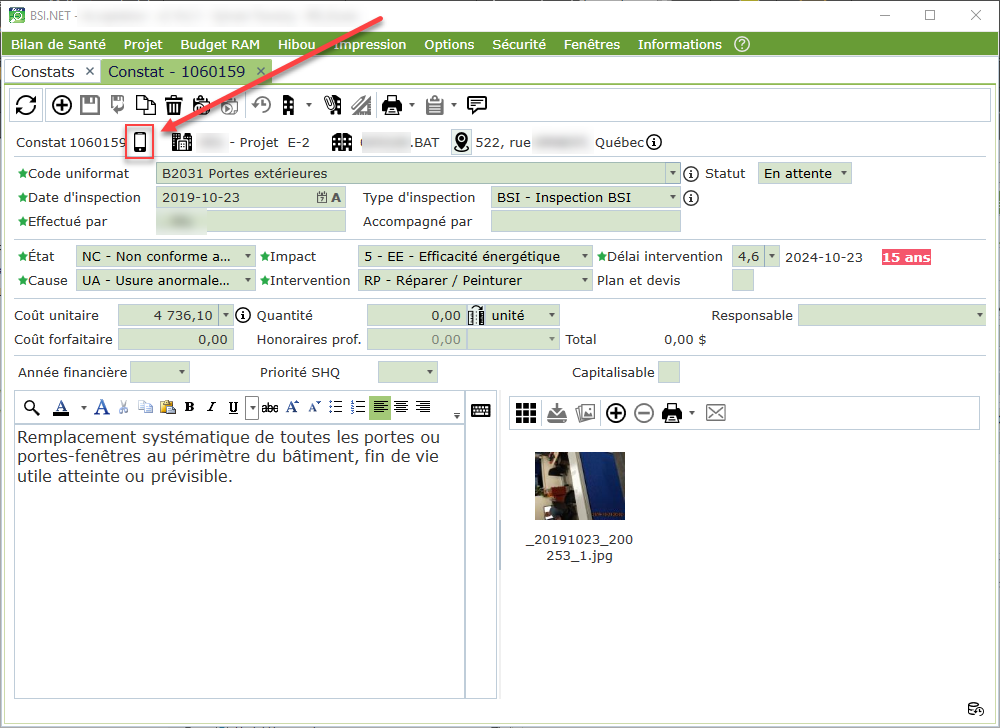Click the map location pin icon
This screenshot has width=1000, height=728.
coord(461,142)
